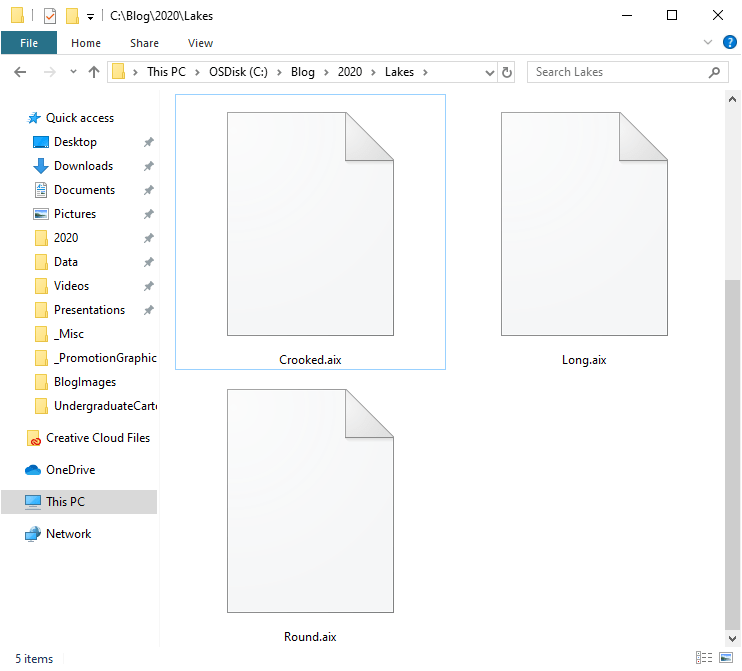
Task: Select This PC in the navigation pane
Action: pyautogui.click(x=79, y=502)
